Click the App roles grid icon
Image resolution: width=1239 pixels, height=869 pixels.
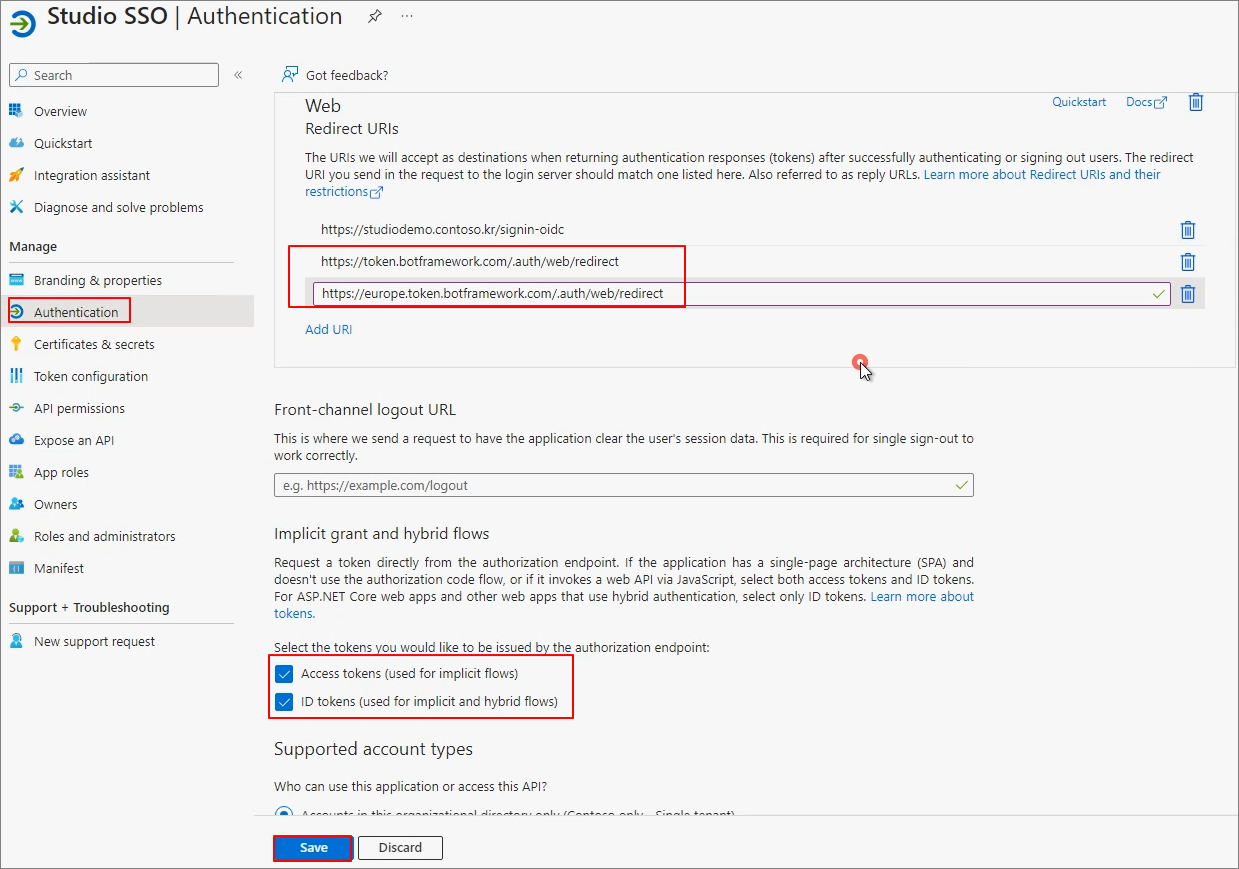click(x=16, y=472)
